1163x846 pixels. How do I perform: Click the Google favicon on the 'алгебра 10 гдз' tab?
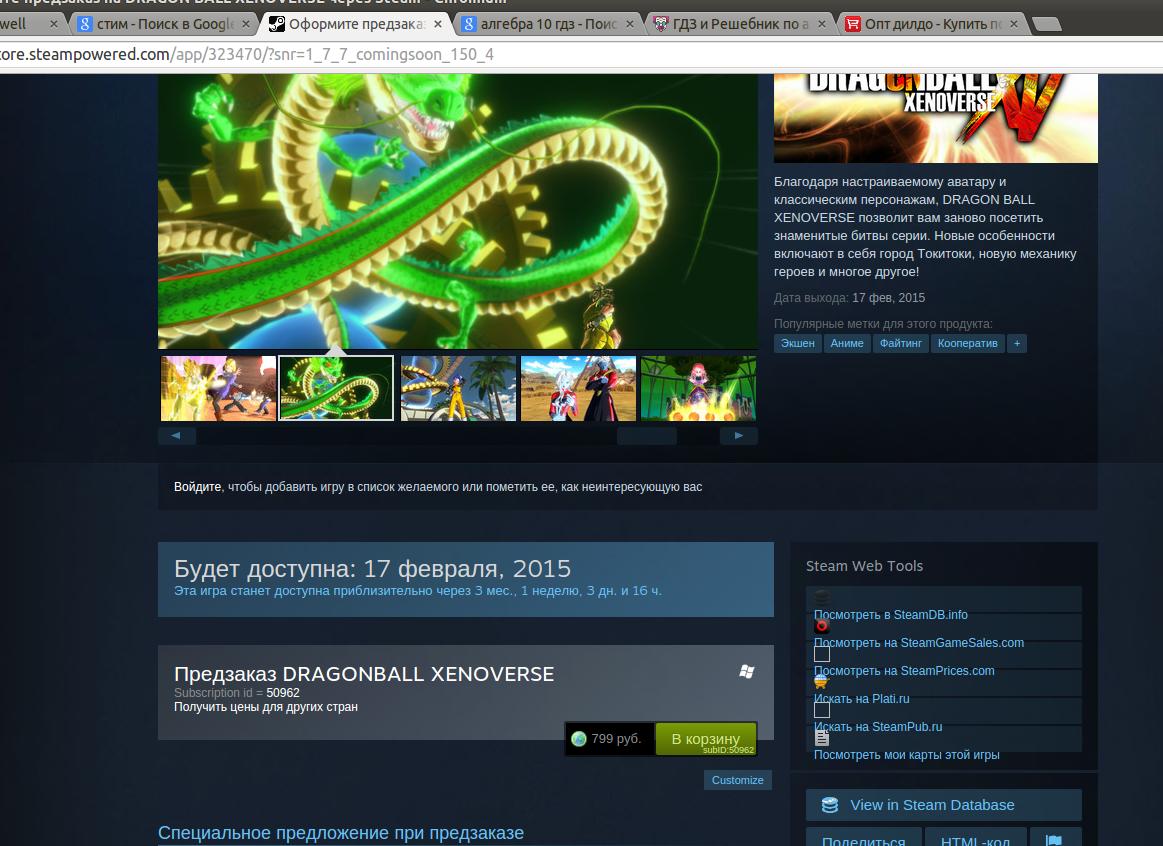coord(468,24)
